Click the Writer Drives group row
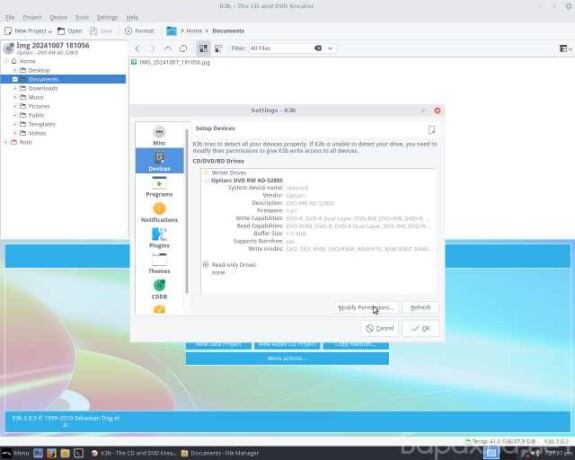 pyautogui.click(x=228, y=172)
